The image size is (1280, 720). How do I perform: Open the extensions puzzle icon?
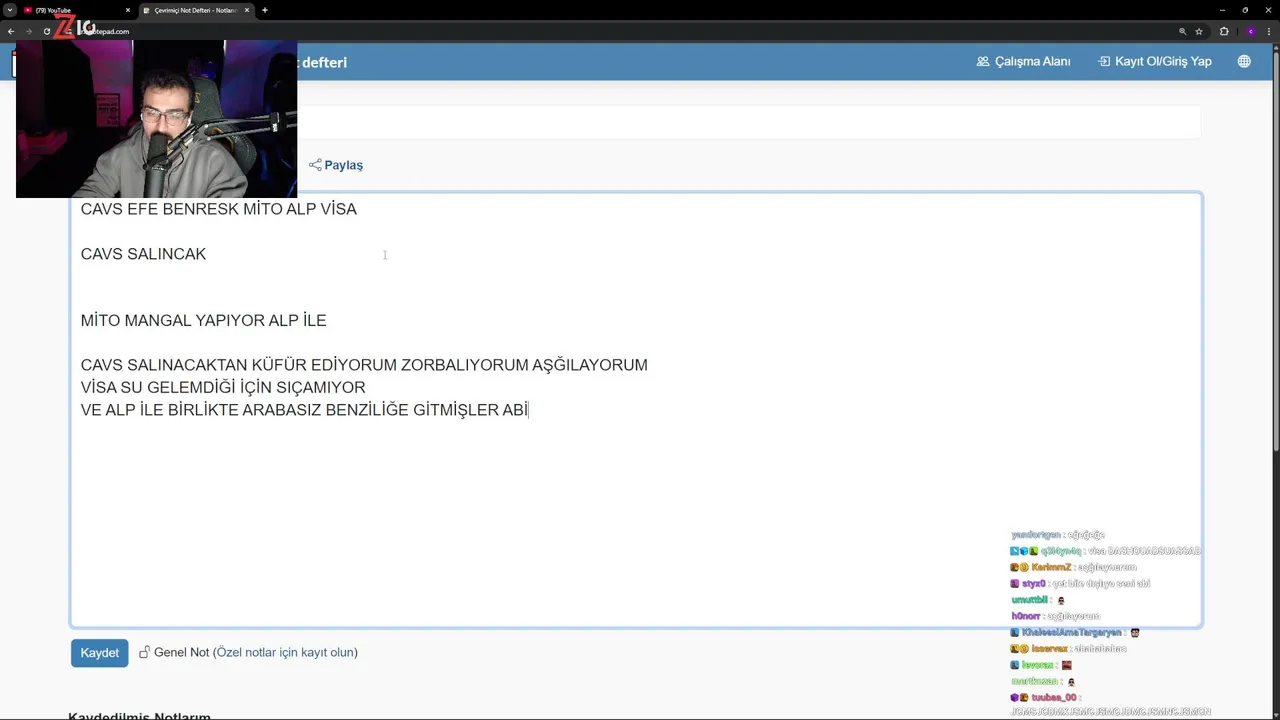tap(1224, 31)
